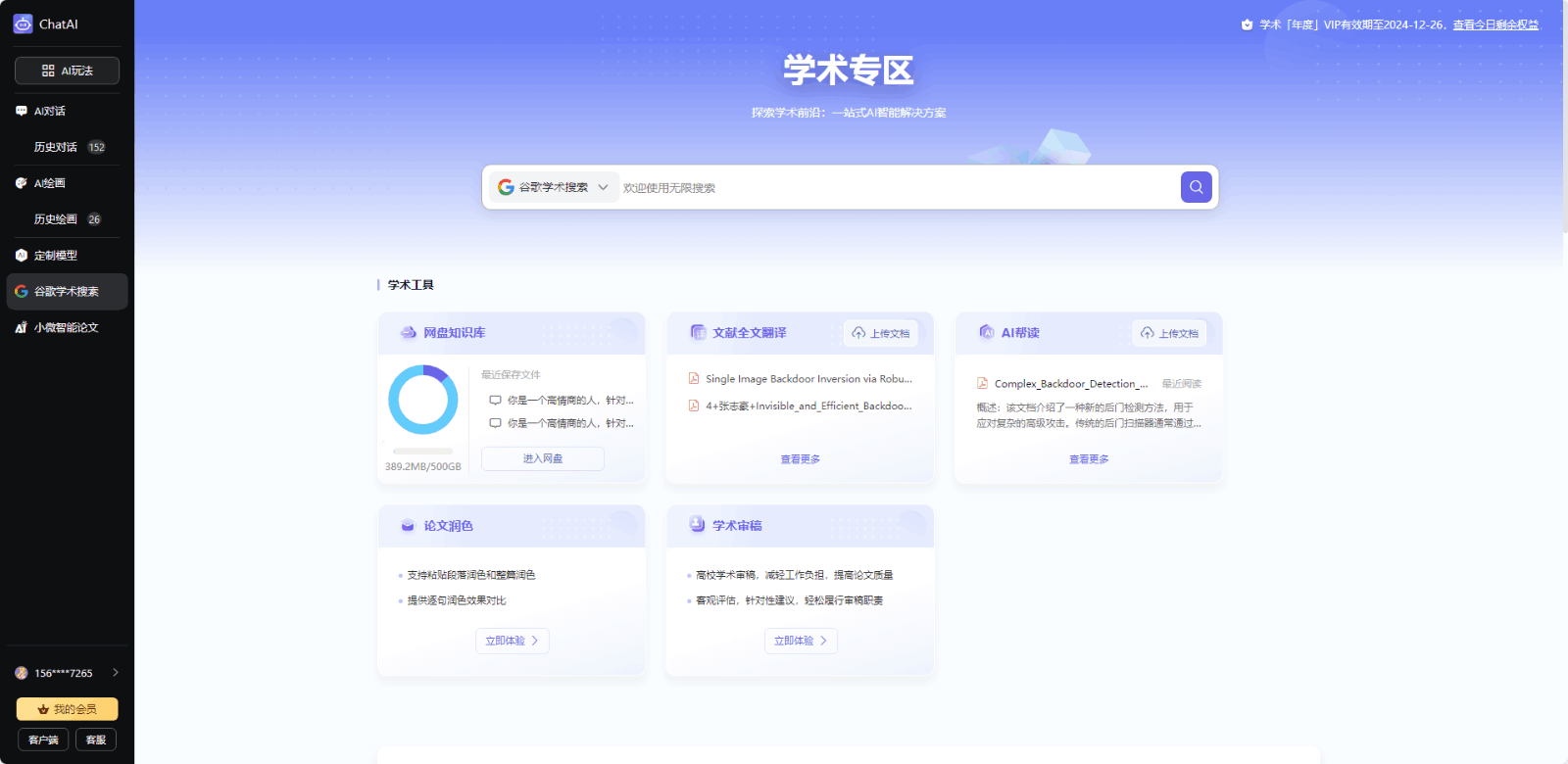
Task: Click the AI绘画 palette icon
Action: click(22, 183)
